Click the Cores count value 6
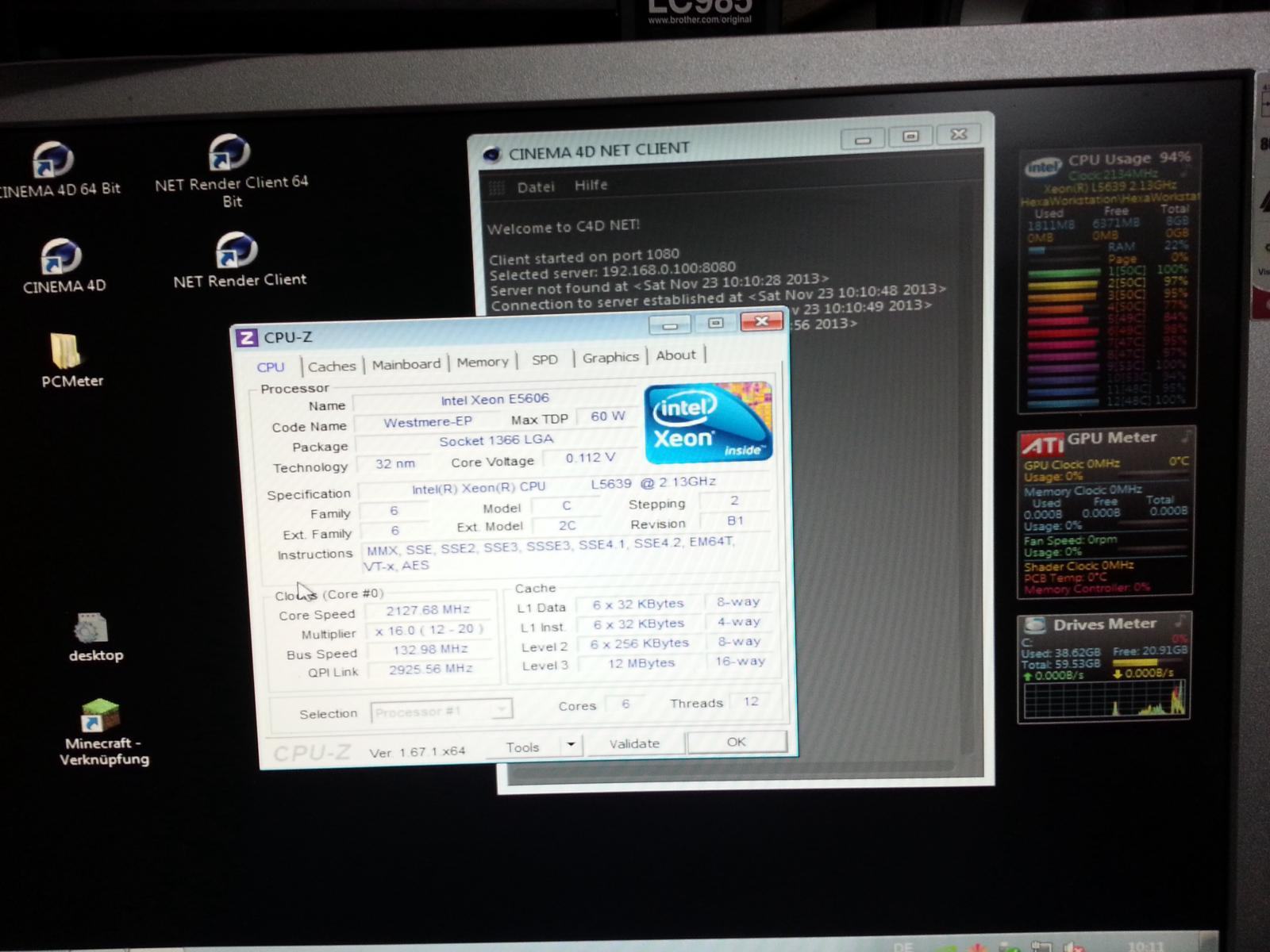The width and height of the screenshot is (1270, 952). click(625, 704)
